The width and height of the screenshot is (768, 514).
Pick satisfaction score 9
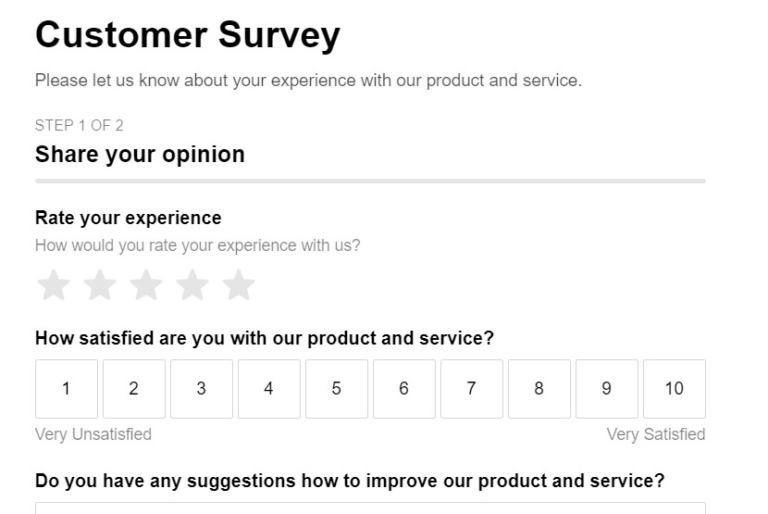coord(607,389)
